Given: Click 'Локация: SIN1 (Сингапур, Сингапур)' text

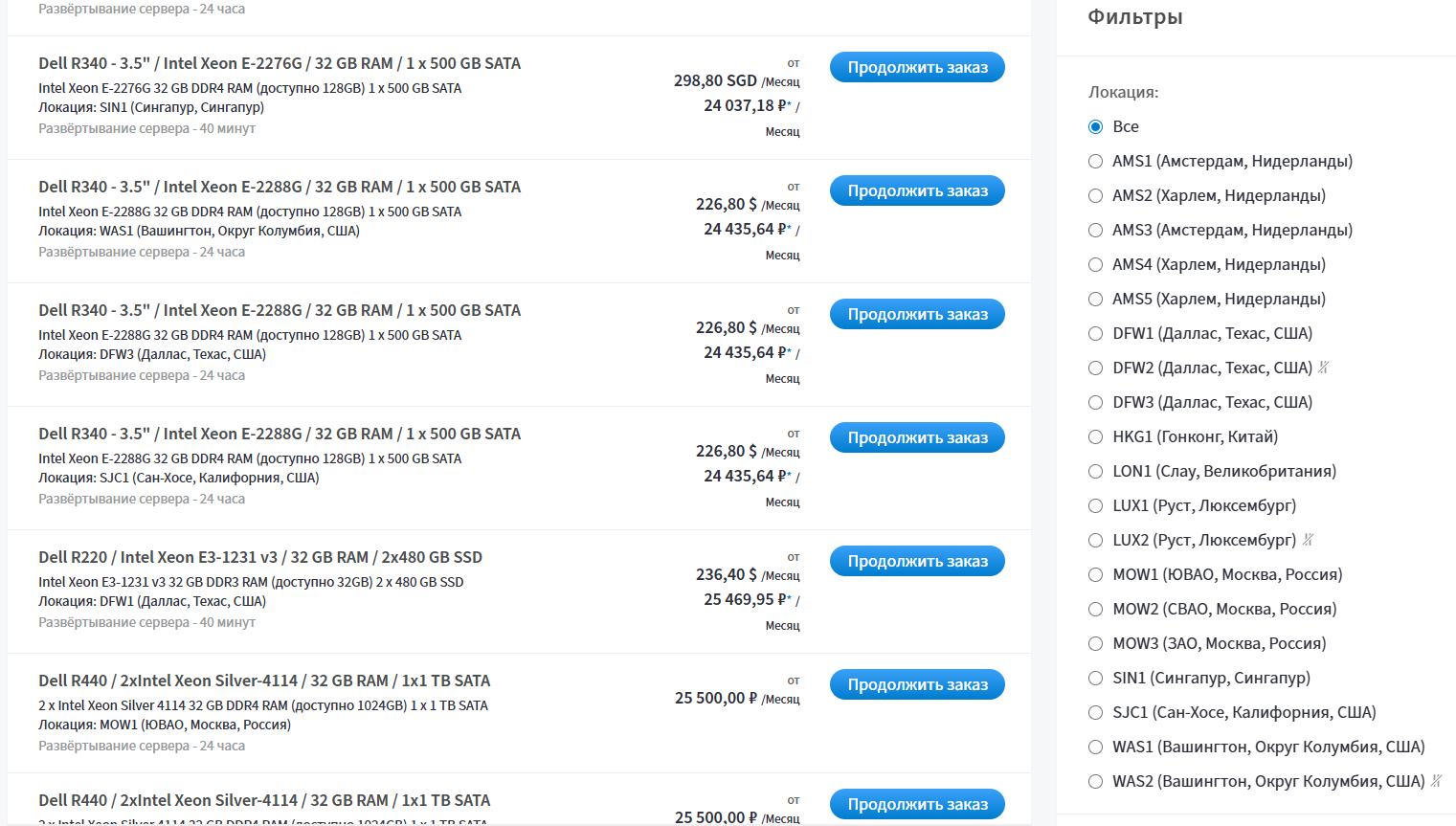Looking at the screenshot, I should click(151, 107).
